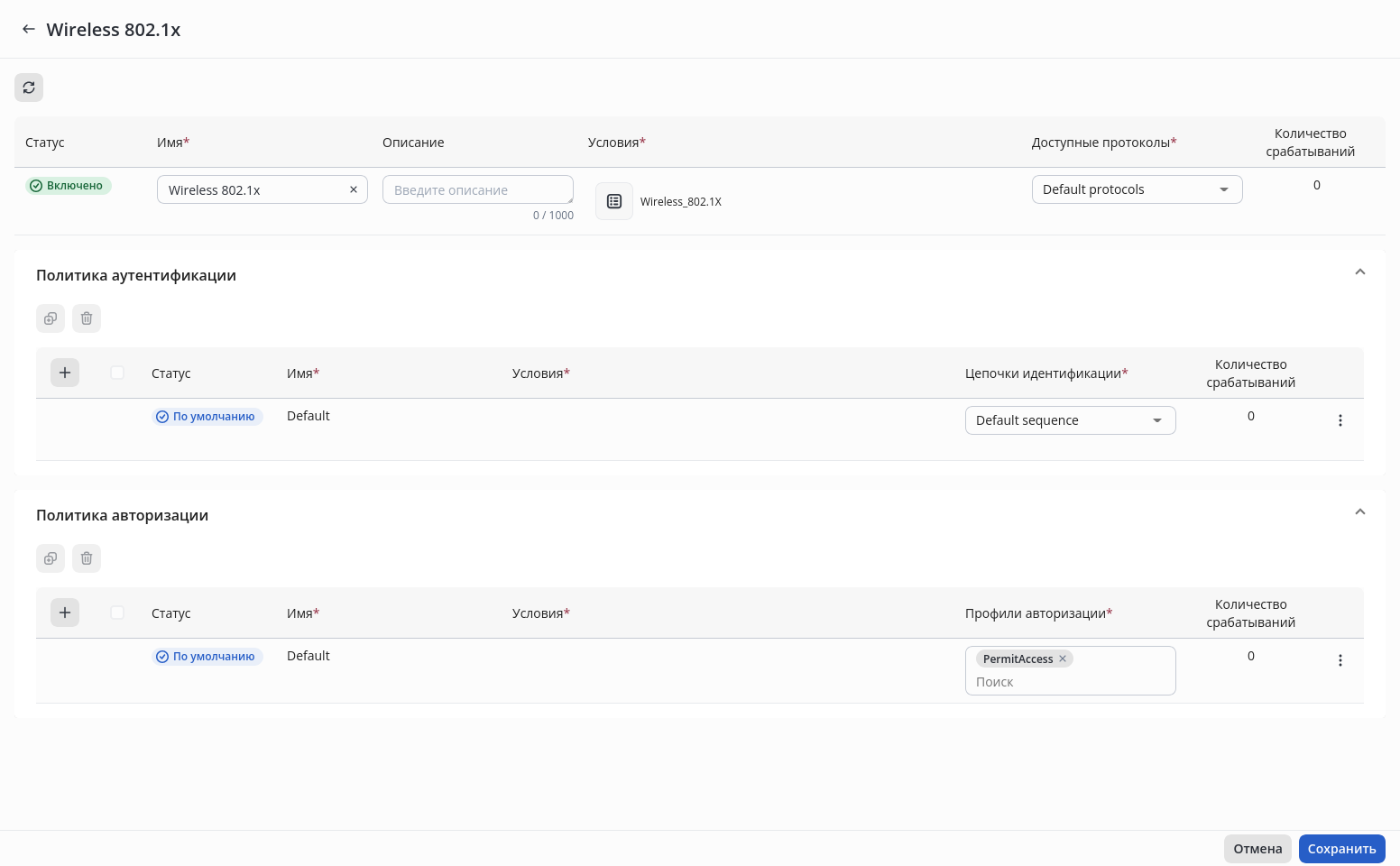
Task: Toggle select-all checkbox in authorization policy table
Action: click(x=117, y=613)
